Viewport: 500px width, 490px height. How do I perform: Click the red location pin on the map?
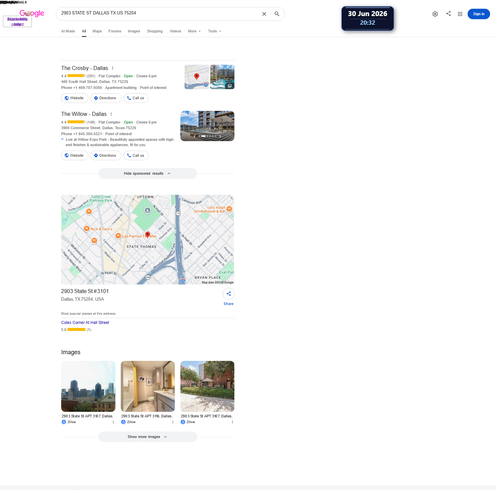147,234
